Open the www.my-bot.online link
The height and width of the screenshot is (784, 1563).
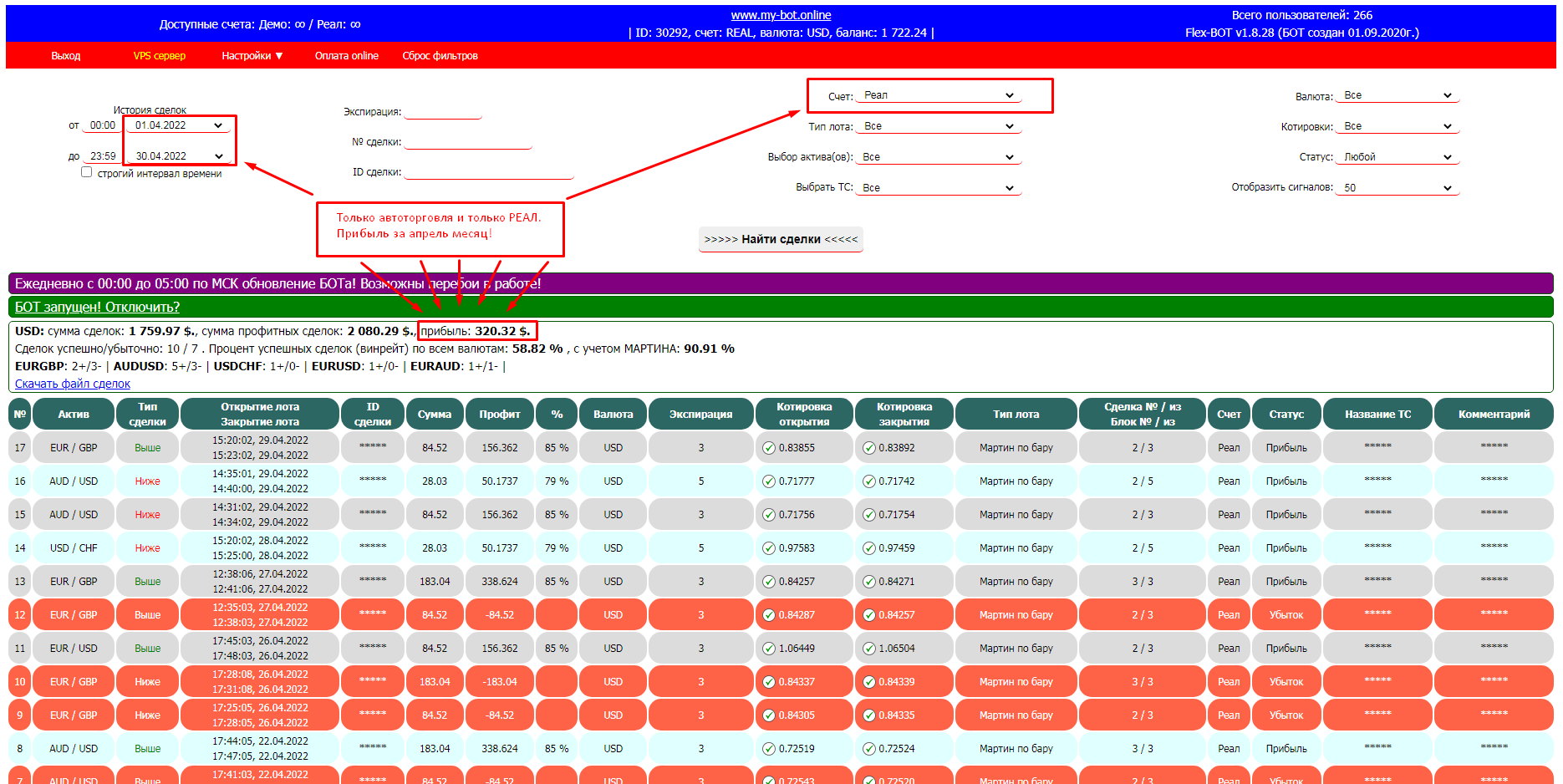(x=781, y=15)
